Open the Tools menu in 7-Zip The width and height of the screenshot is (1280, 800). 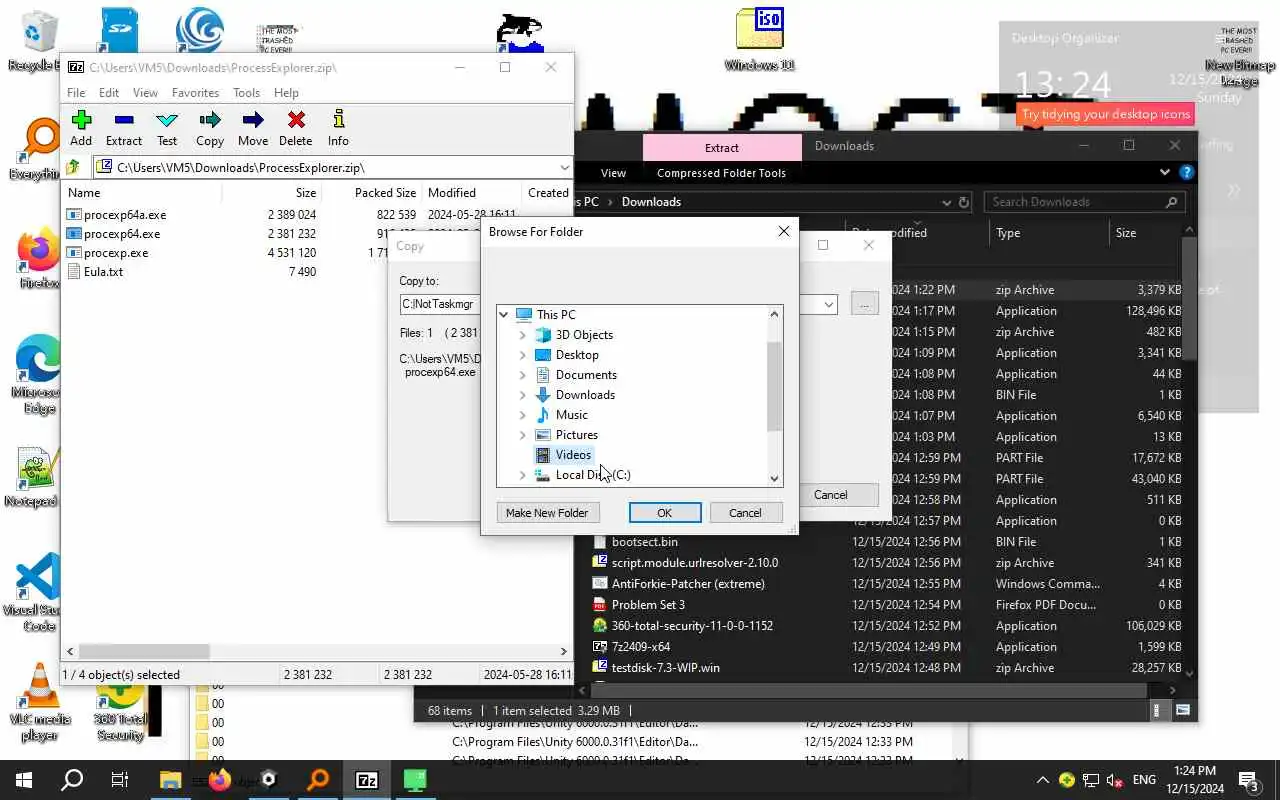(x=247, y=92)
